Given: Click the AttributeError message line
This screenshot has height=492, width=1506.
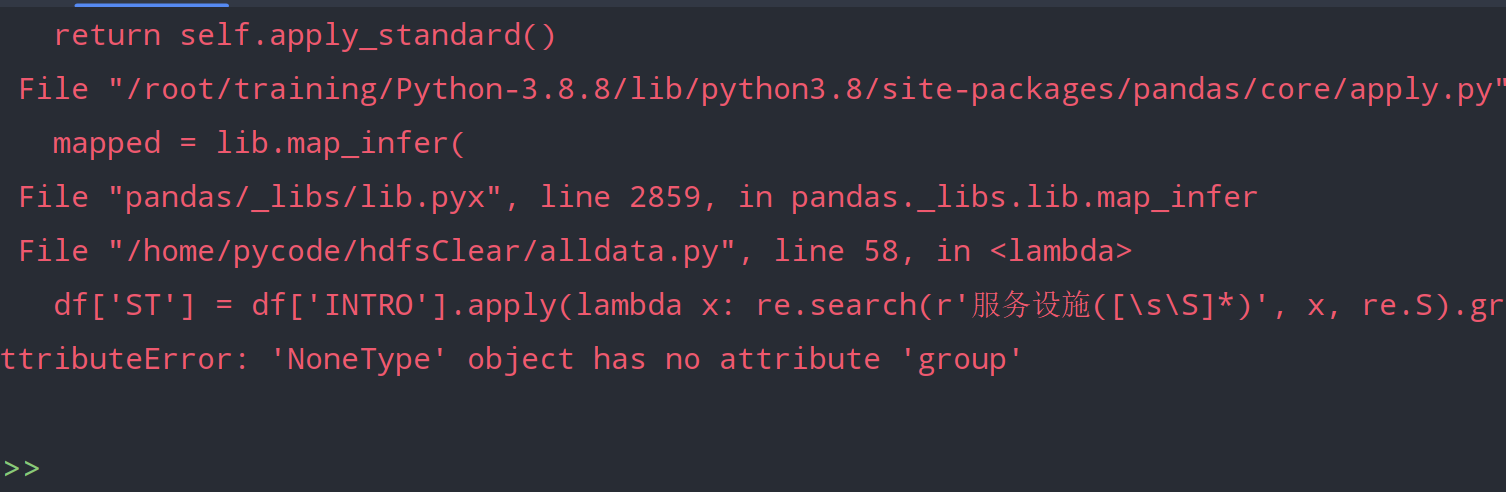Looking at the screenshot, I should point(511,359).
